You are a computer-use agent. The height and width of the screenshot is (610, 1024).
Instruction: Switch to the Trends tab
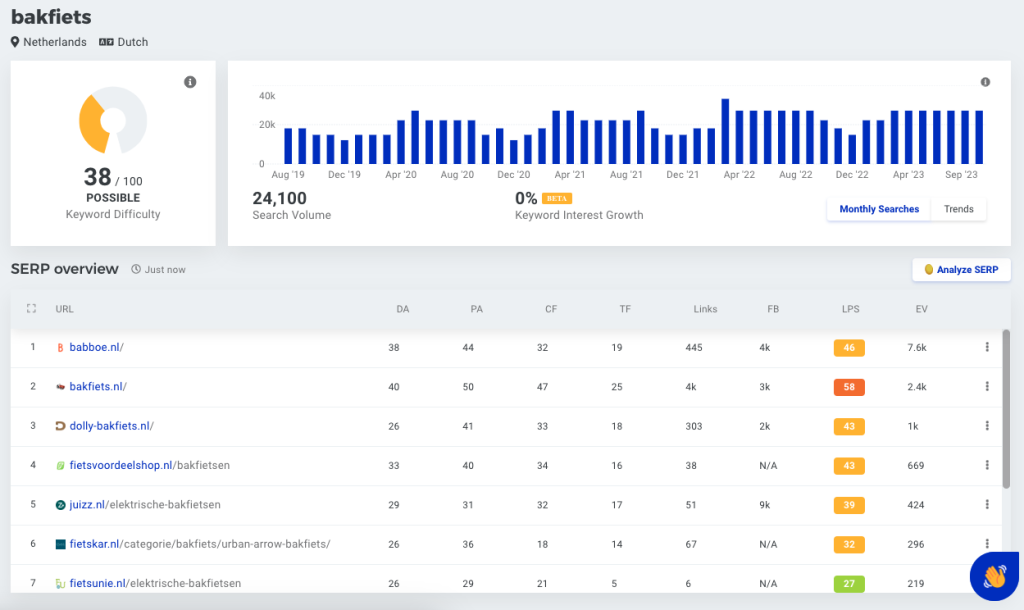click(958, 209)
